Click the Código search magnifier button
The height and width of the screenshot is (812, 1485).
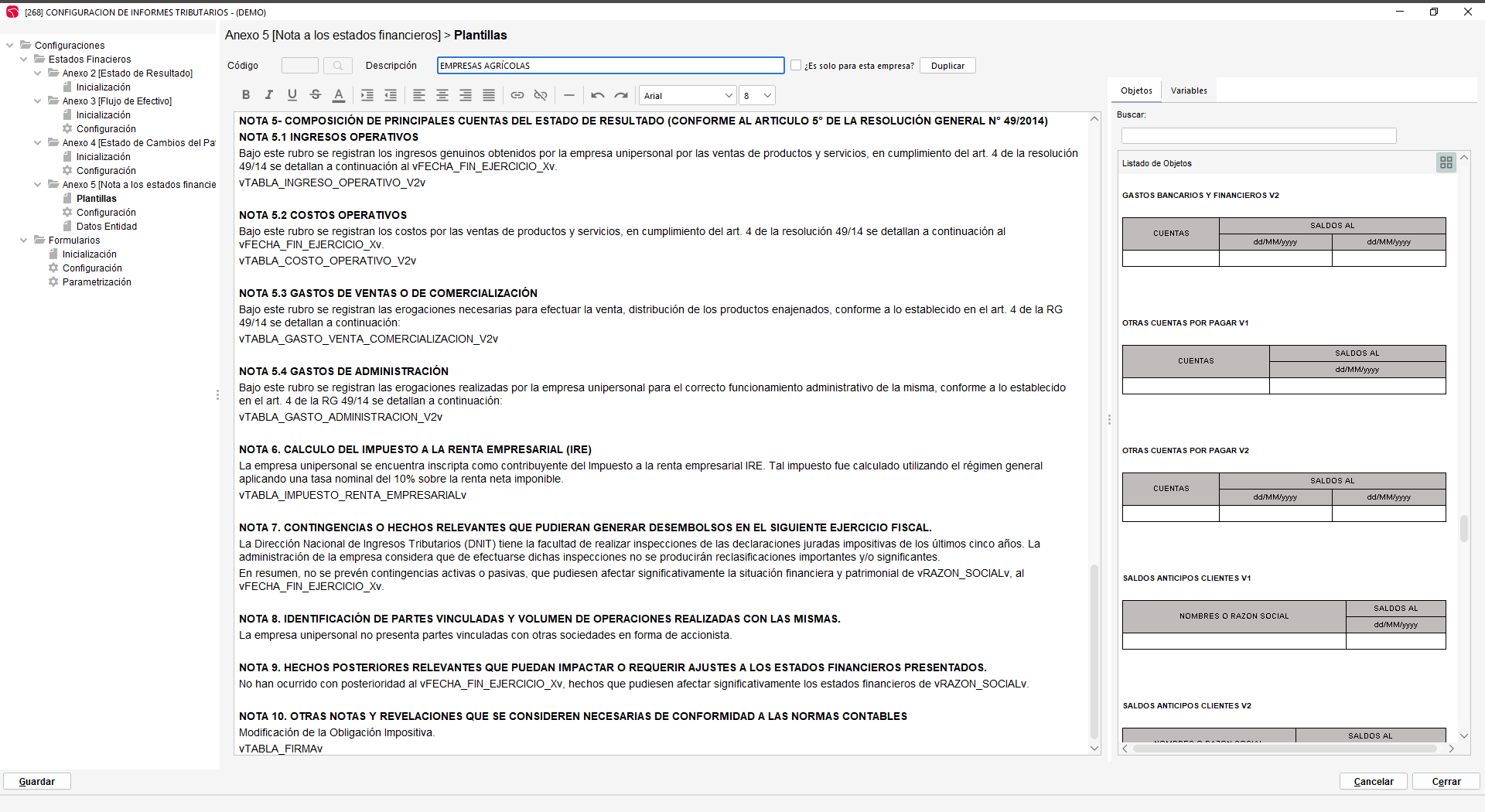[338, 66]
